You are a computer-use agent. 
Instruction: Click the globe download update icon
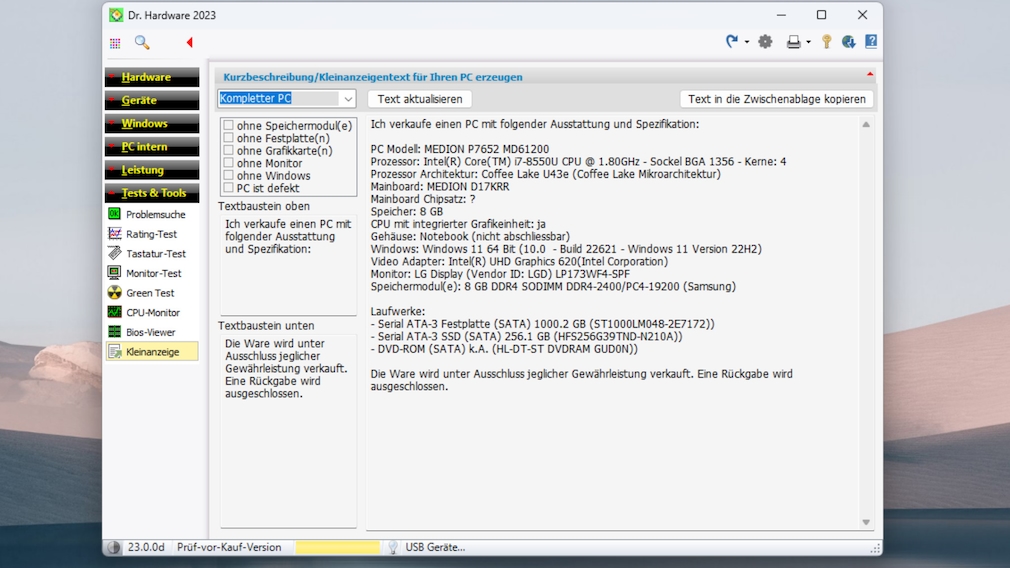tap(848, 42)
